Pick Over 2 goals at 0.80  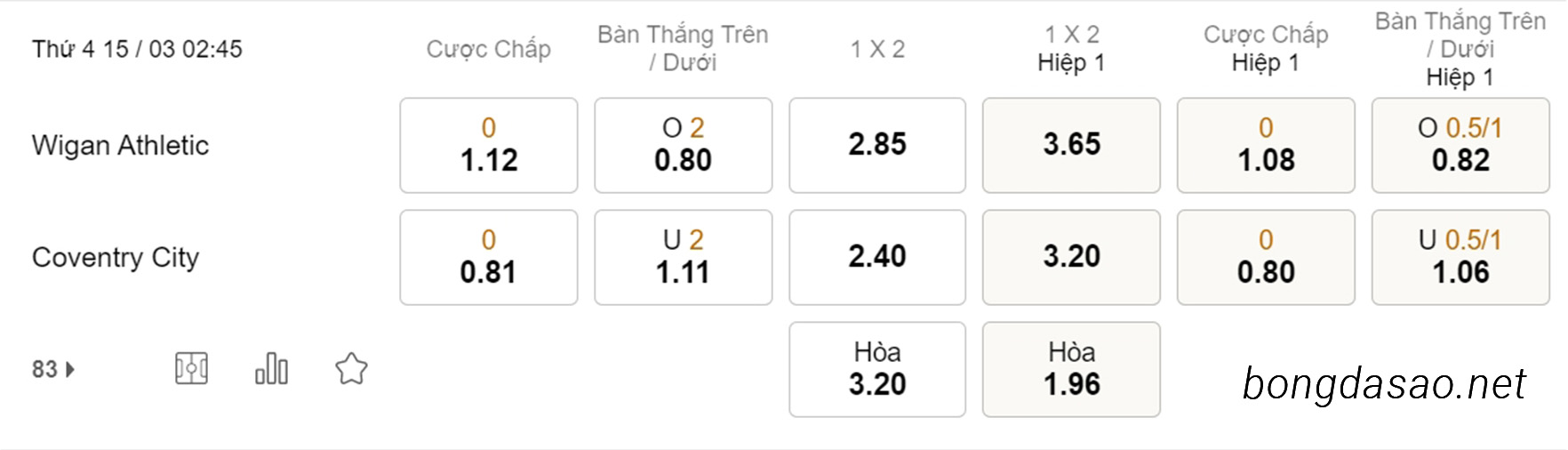click(x=683, y=145)
